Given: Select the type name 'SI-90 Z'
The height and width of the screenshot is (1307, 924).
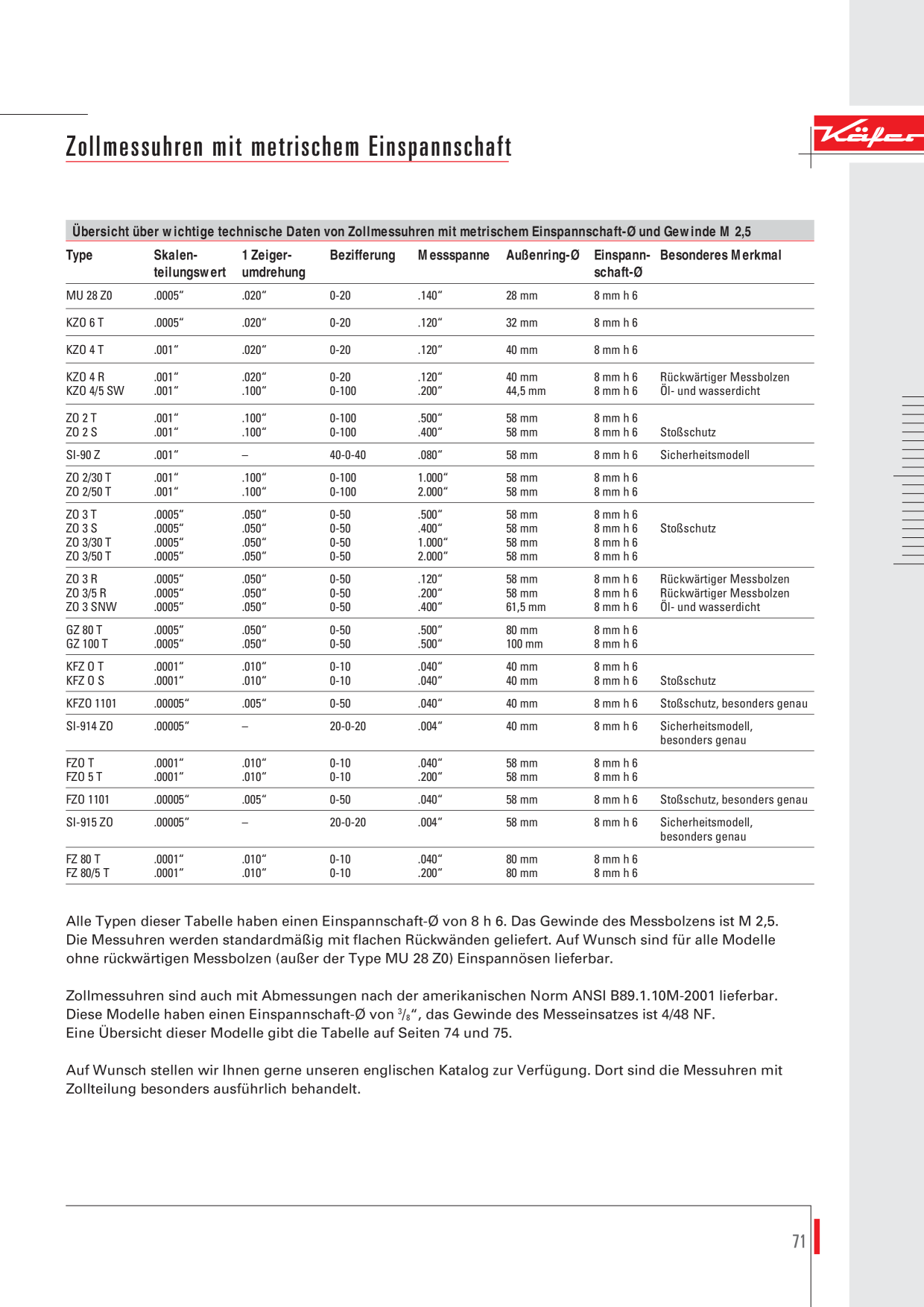Looking at the screenshot, I should (x=83, y=455).
